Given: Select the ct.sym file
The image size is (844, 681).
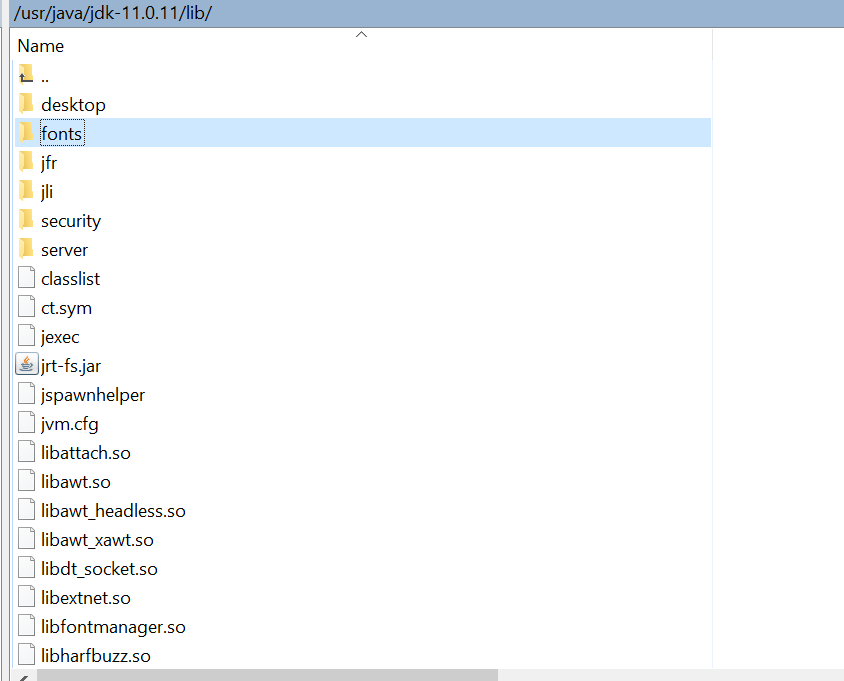Looking at the screenshot, I should pyautogui.click(x=66, y=306).
